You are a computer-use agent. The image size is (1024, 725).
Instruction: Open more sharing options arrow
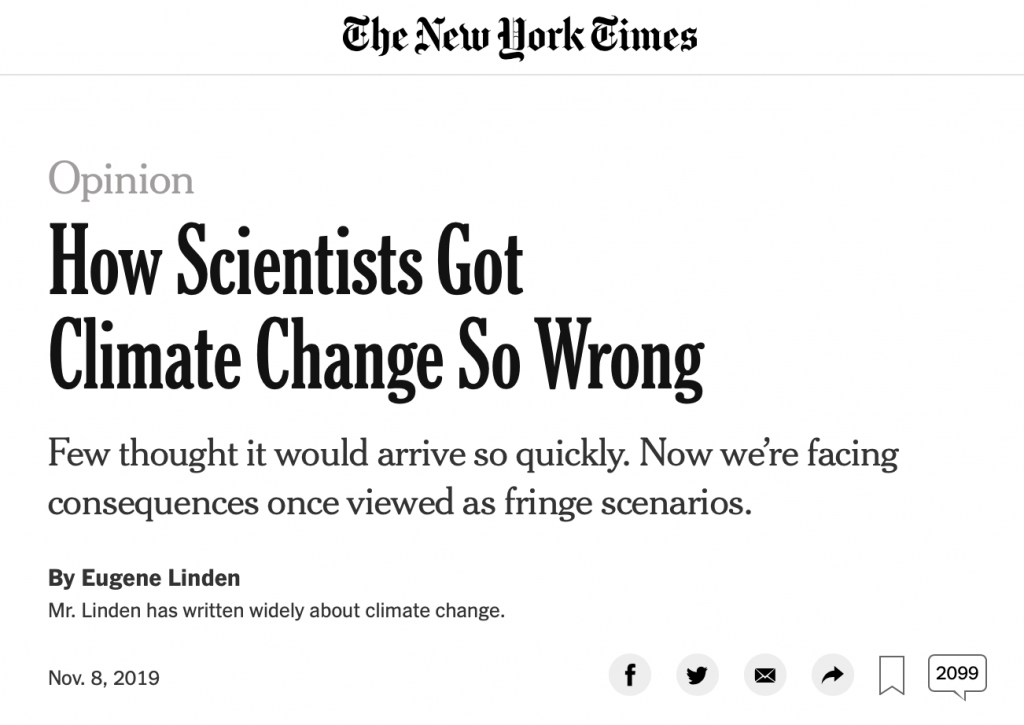tap(833, 675)
